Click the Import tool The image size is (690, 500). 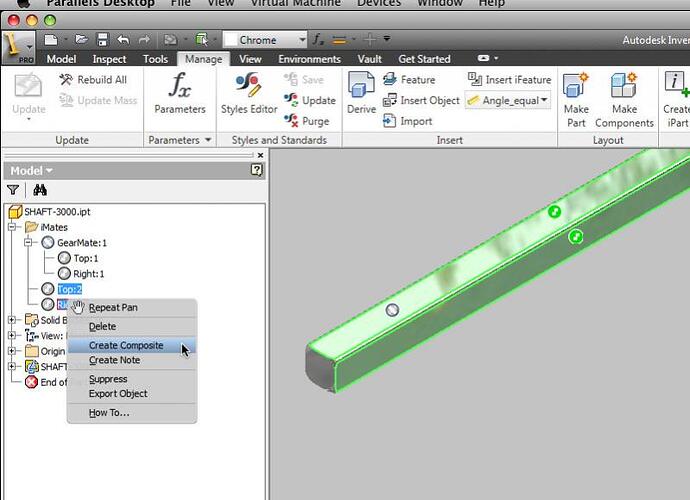[407, 121]
